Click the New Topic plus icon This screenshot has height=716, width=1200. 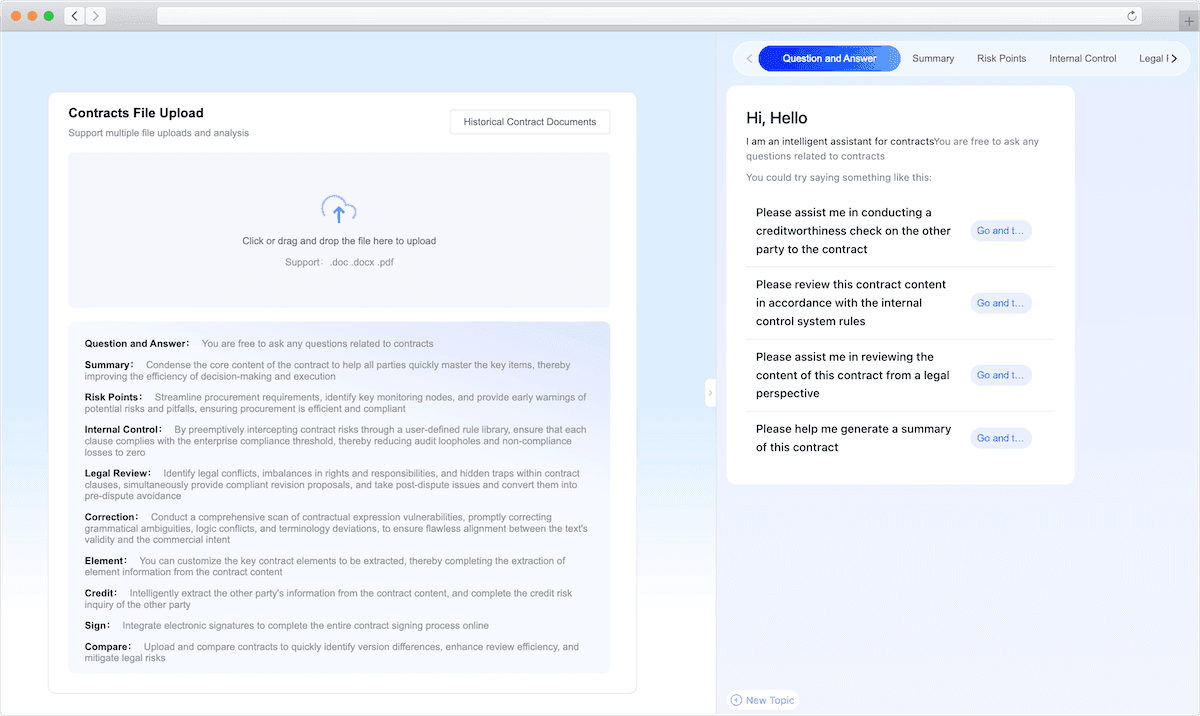pos(736,700)
